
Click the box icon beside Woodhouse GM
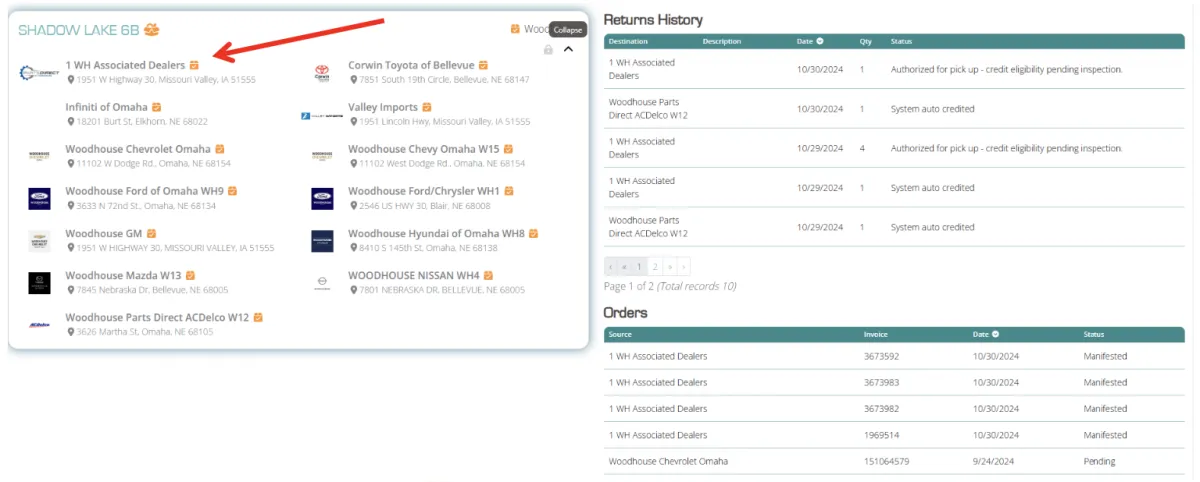coord(152,233)
